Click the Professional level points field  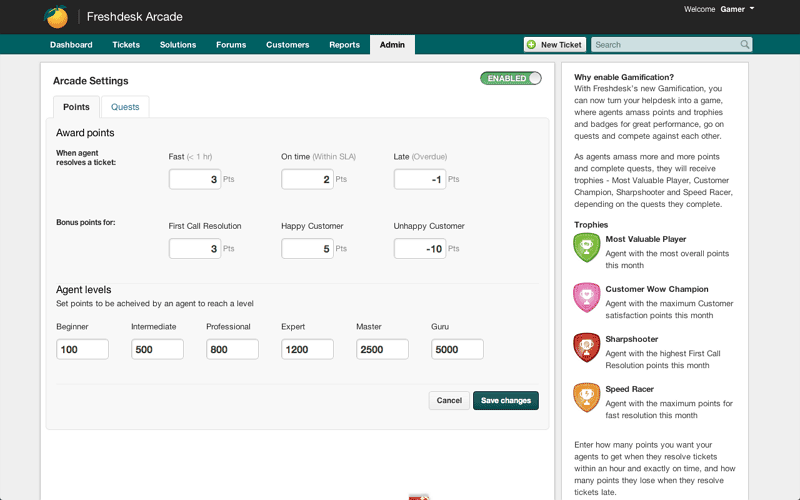click(232, 349)
